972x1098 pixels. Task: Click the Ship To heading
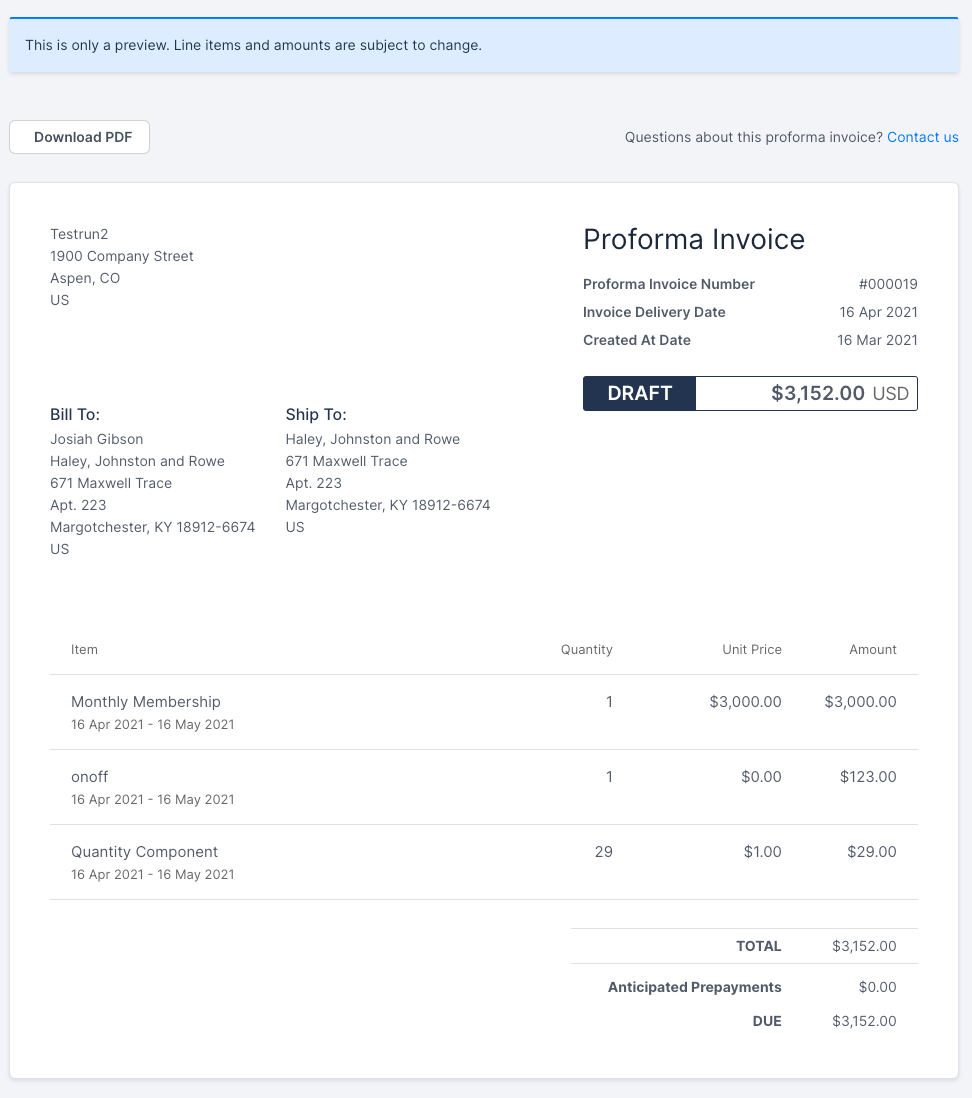tap(316, 414)
